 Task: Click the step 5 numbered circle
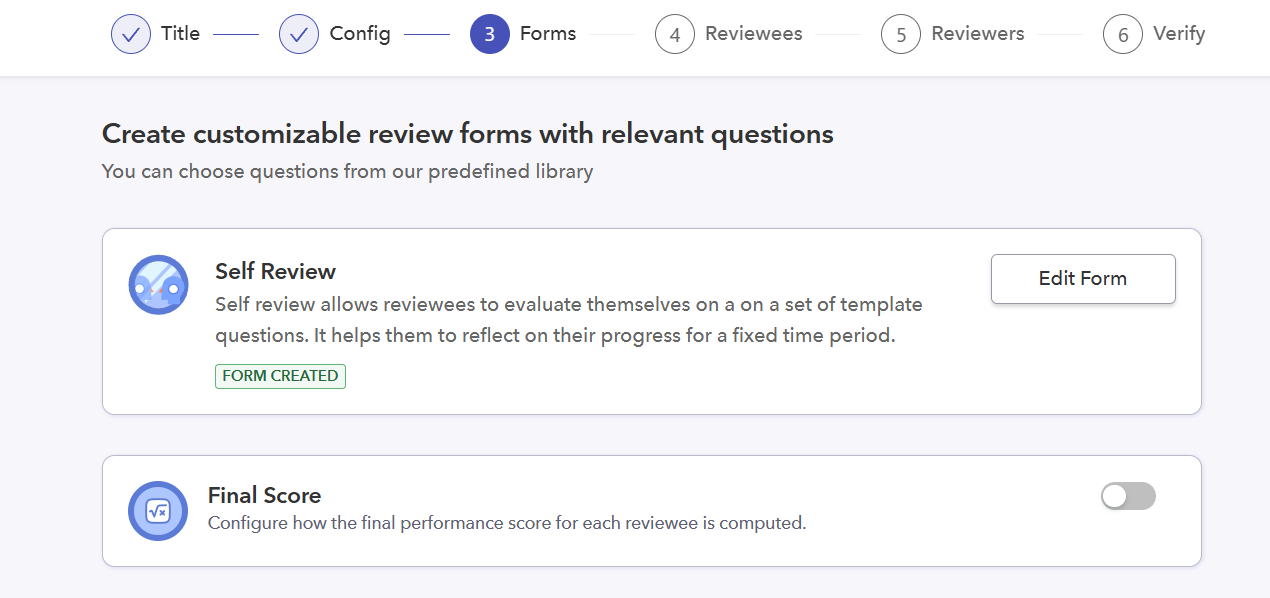[x=901, y=34]
